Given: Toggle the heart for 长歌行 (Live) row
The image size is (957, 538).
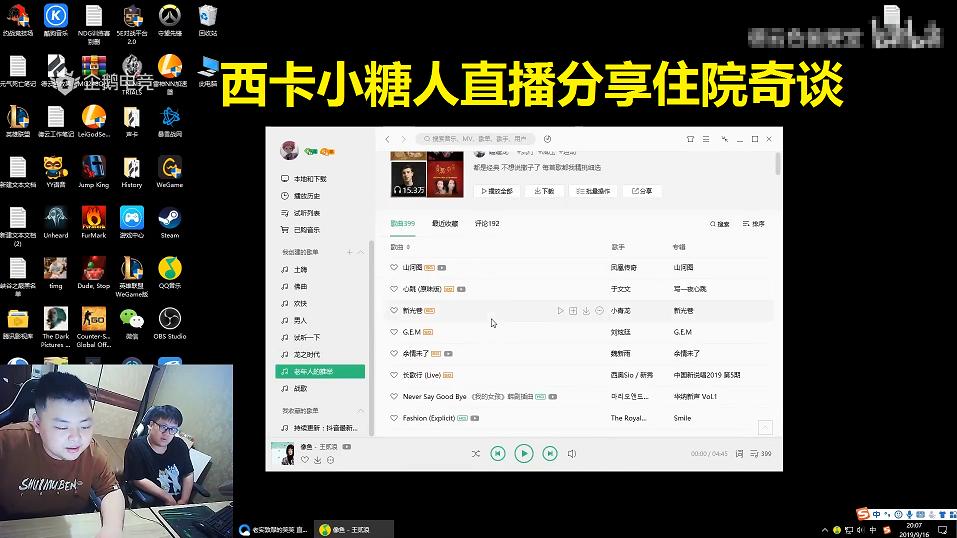Looking at the screenshot, I should pyautogui.click(x=394, y=375).
